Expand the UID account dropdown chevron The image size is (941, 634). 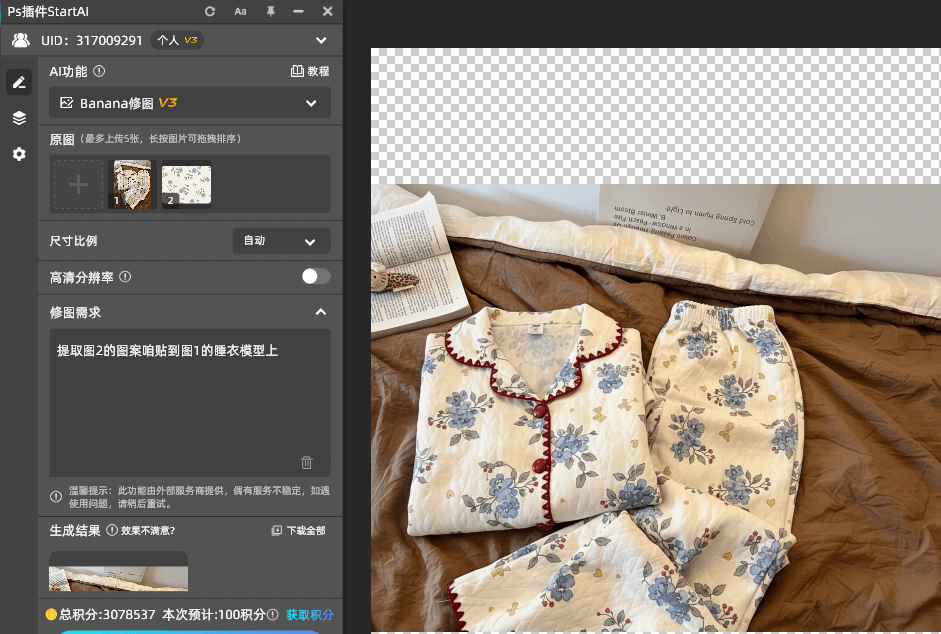(321, 41)
